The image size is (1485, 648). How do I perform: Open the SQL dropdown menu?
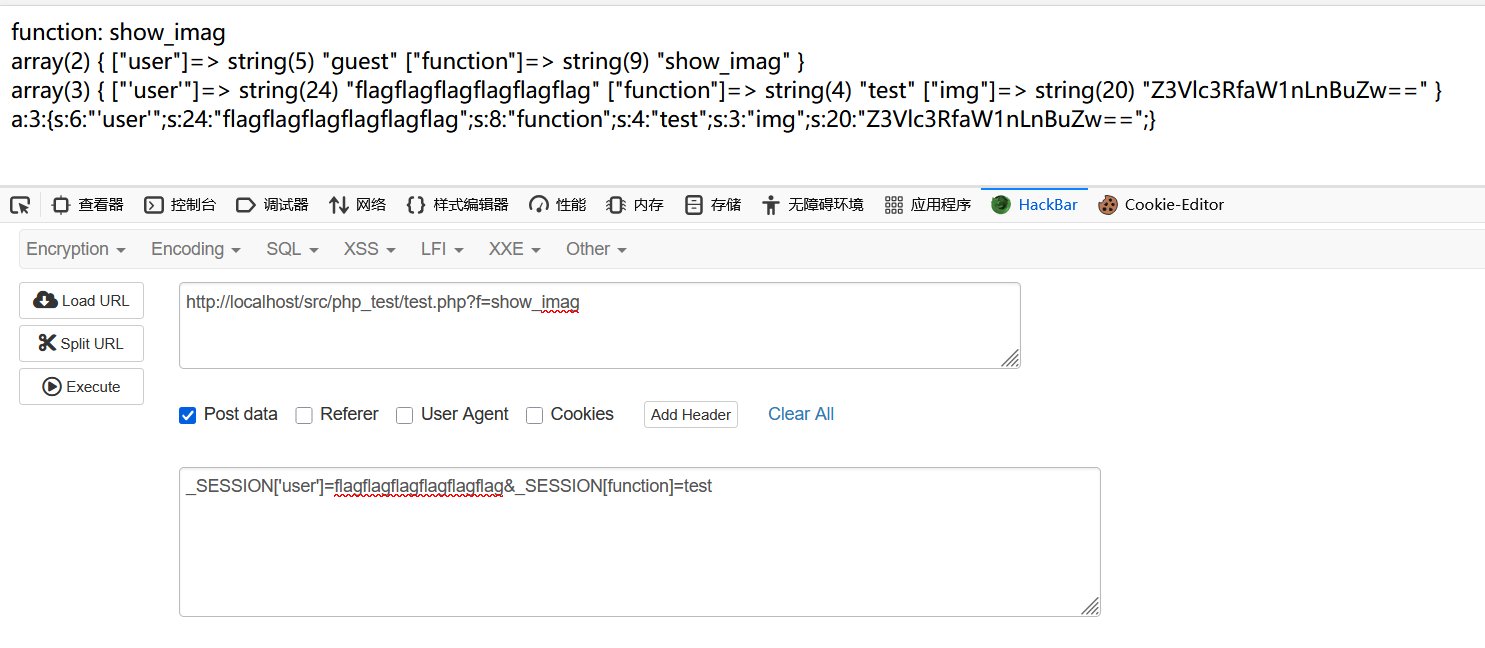[x=291, y=248]
